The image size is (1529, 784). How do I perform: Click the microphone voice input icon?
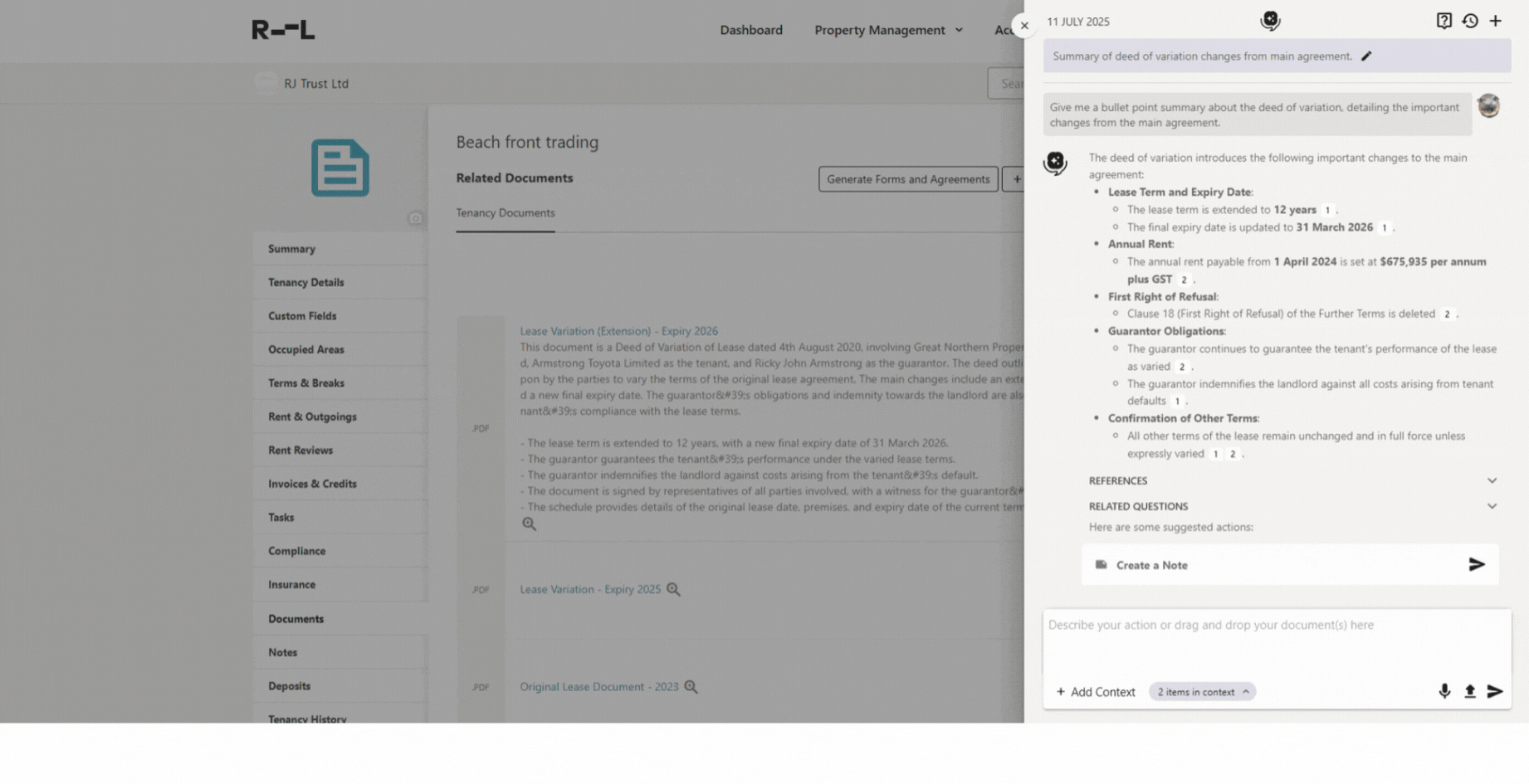coord(1444,691)
